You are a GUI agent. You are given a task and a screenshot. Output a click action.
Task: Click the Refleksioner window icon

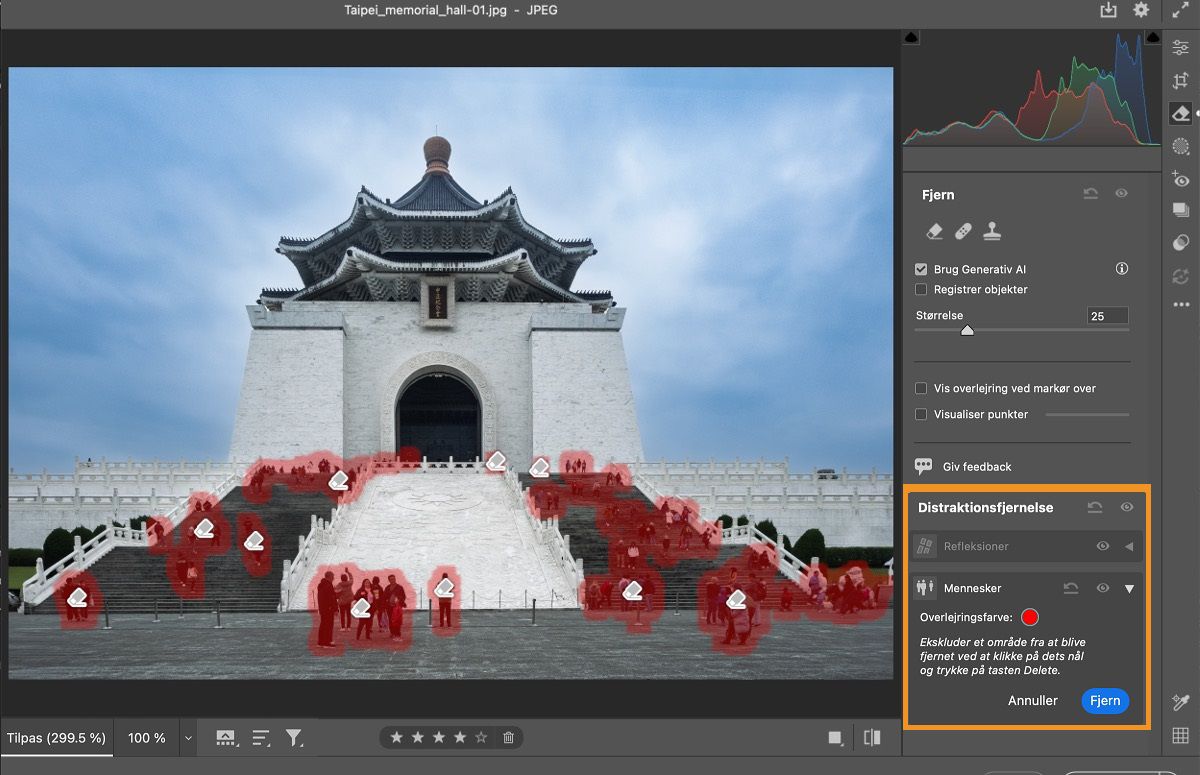tap(926, 546)
